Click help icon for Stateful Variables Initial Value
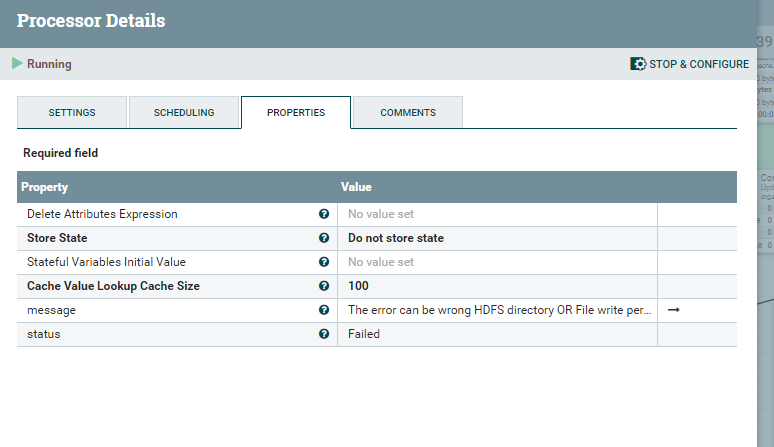The height and width of the screenshot is (447, 774). point(324,262)
